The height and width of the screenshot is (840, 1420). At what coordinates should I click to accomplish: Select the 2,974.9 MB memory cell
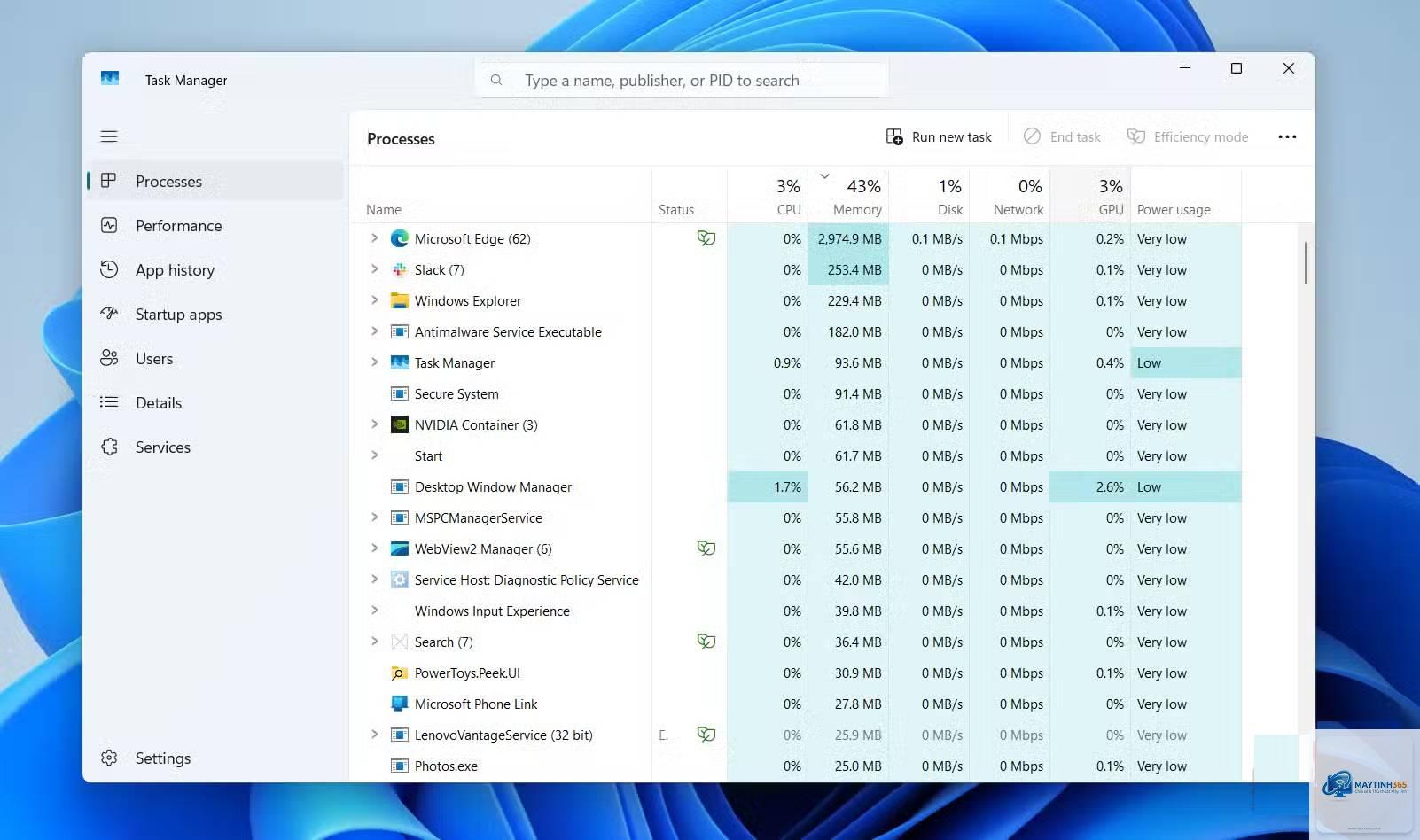[848, 238]
